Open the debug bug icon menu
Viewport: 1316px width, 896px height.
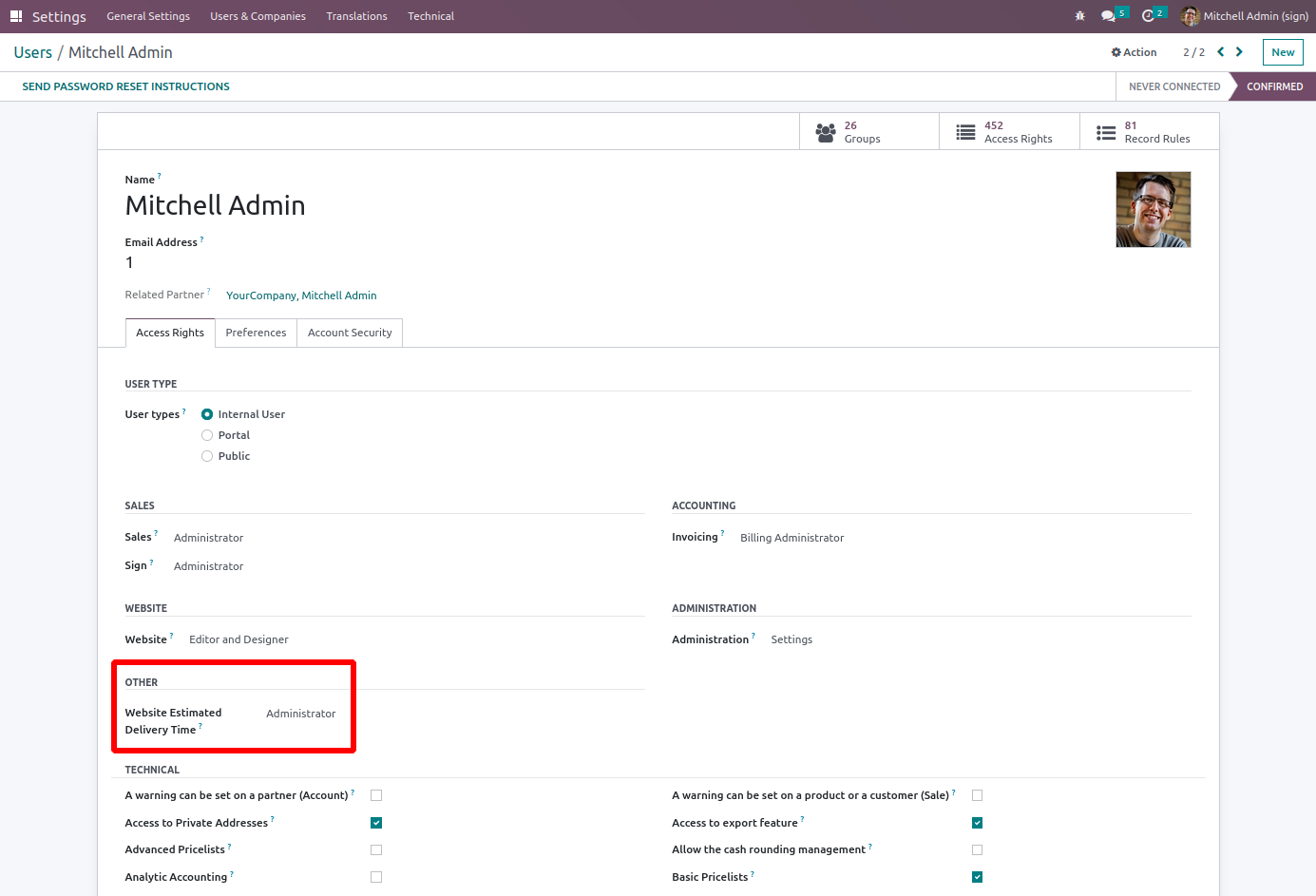(x=1079, y=16)
